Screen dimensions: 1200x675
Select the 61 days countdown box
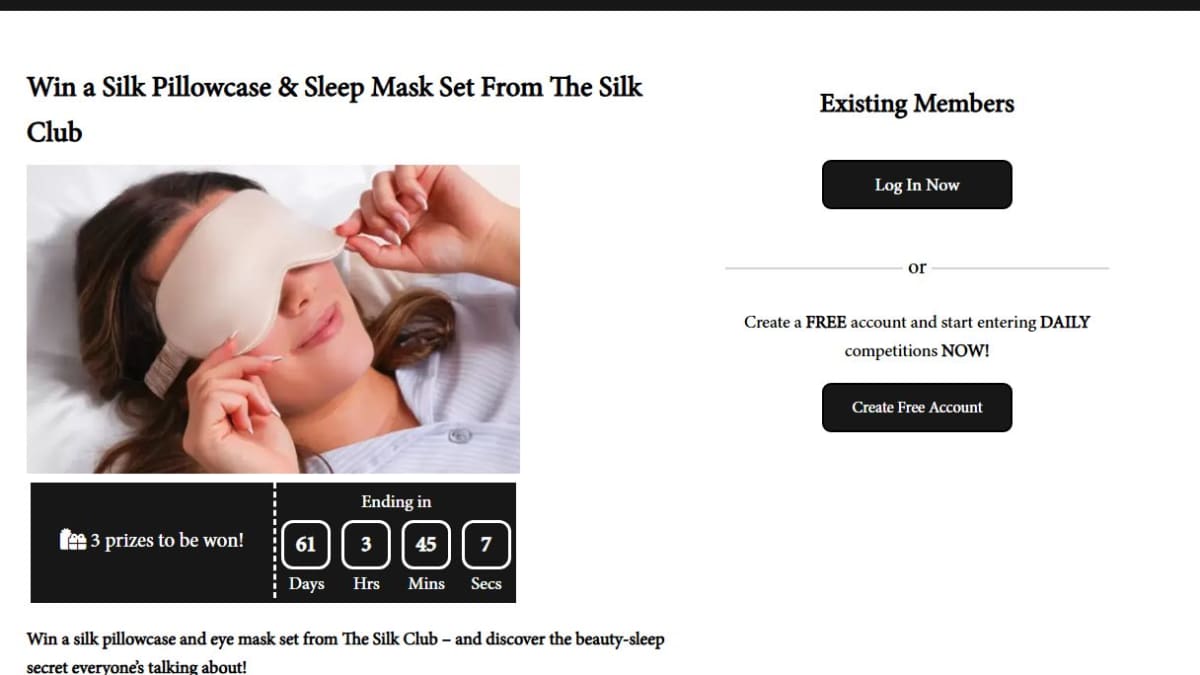point(306,545)
